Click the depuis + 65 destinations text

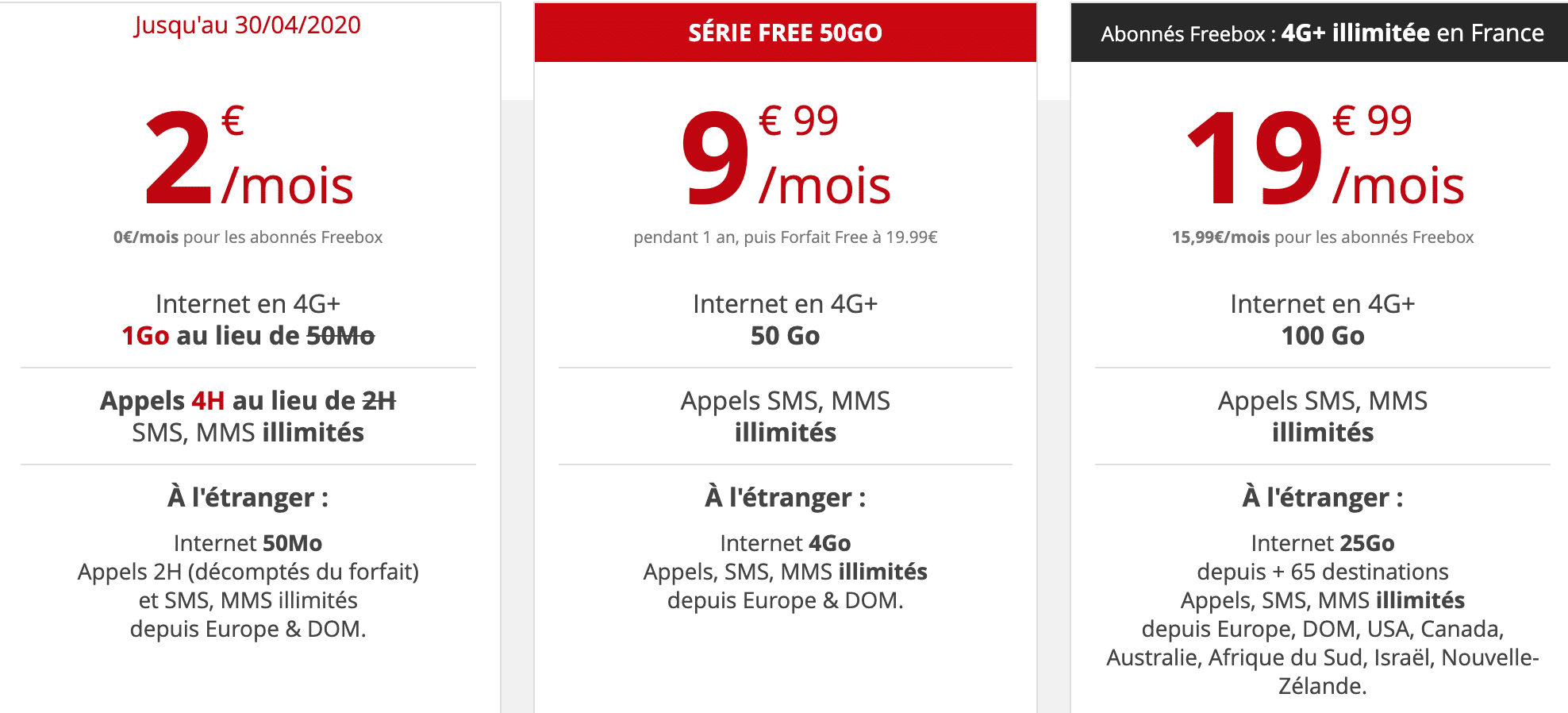tap(1323, 572)
